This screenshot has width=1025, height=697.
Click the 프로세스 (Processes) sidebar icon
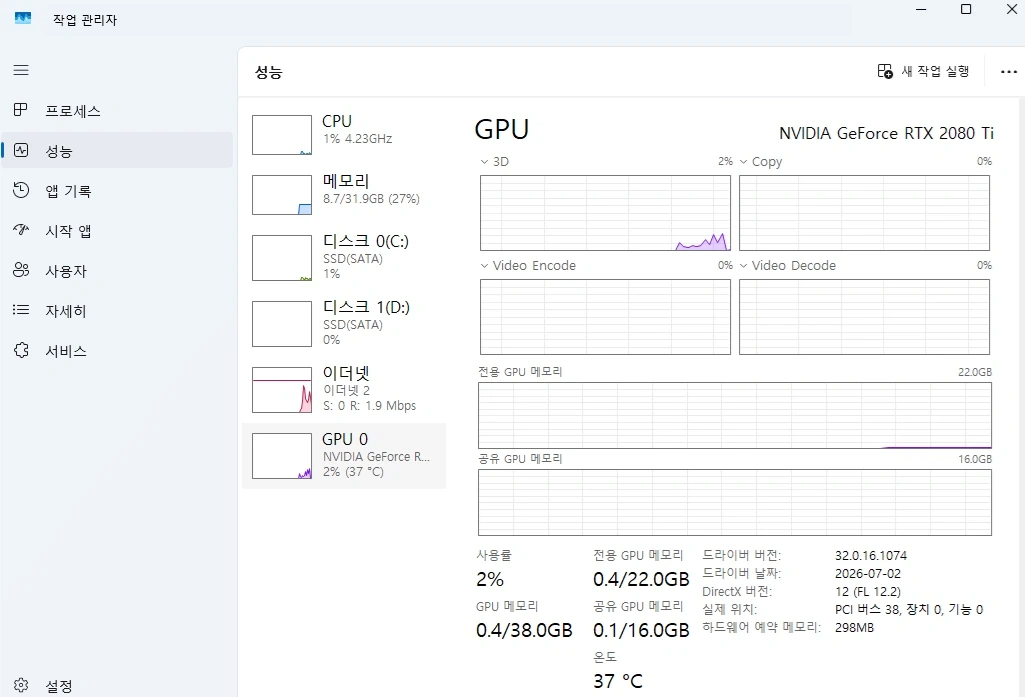coord(21,110)
